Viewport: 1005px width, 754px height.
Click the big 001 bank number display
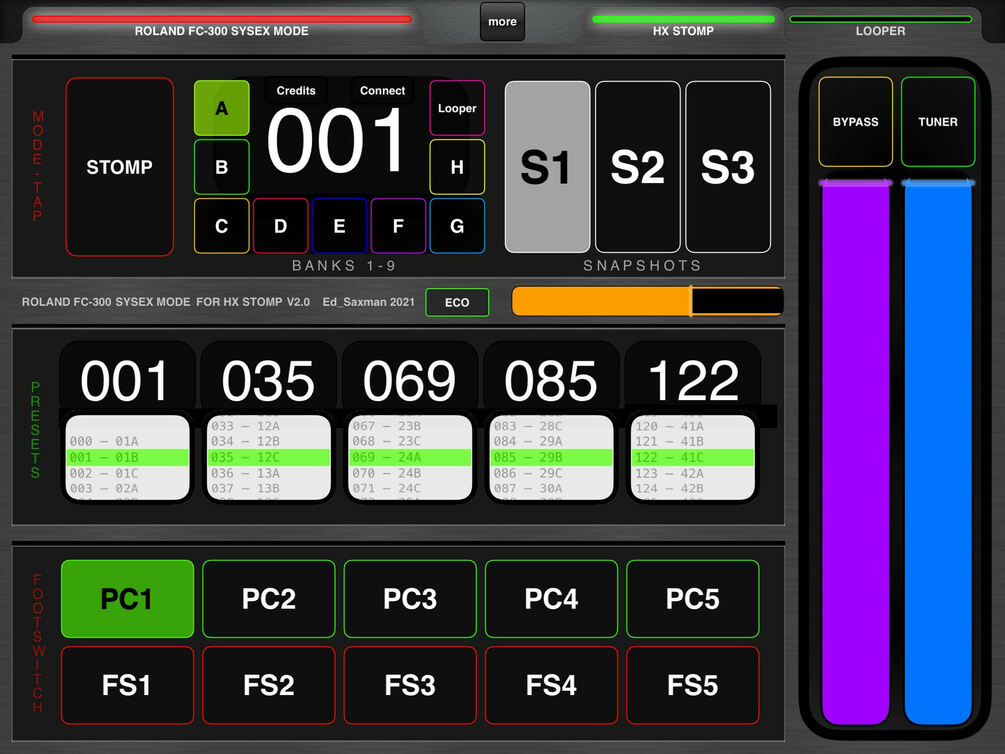point(337,140)
